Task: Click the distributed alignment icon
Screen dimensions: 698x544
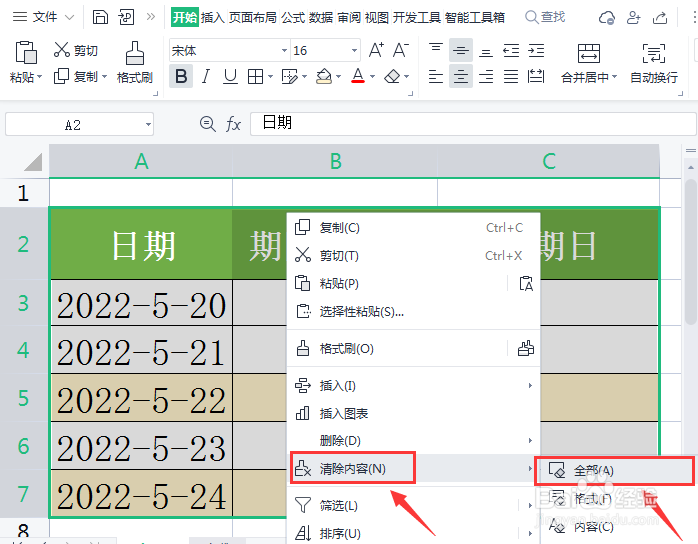Action: pyautogui.click(x=536, y=77)
